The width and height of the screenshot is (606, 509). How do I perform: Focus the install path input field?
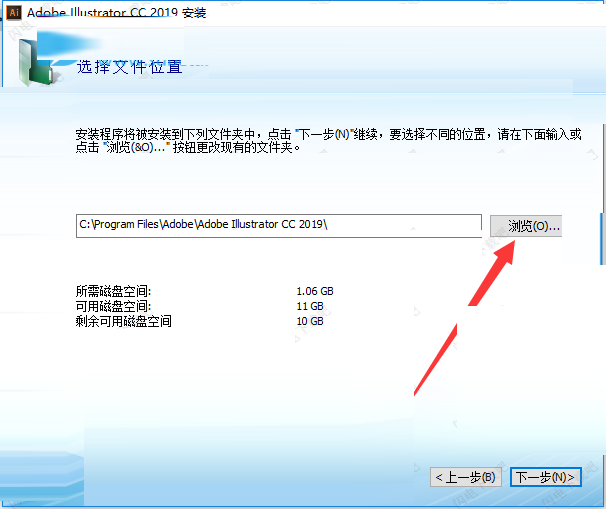[x=279, y=226]
